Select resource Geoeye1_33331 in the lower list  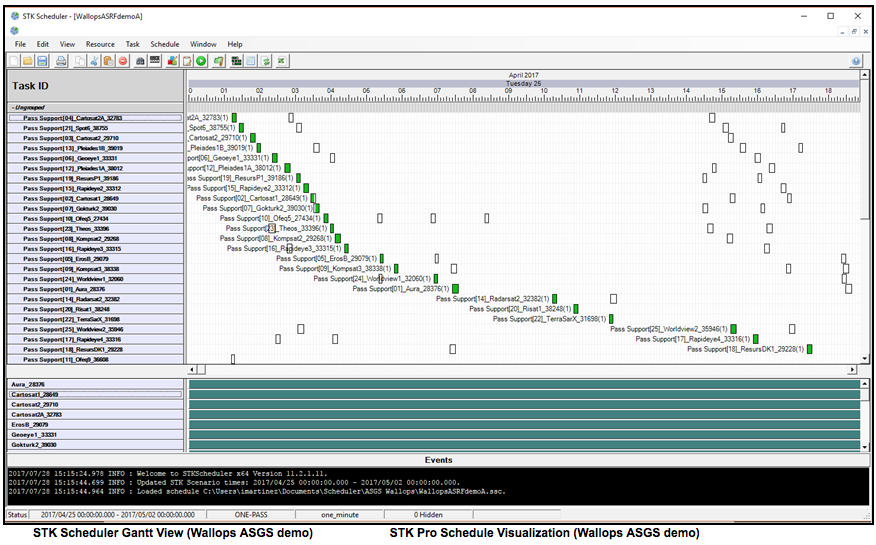pos(96,434)
